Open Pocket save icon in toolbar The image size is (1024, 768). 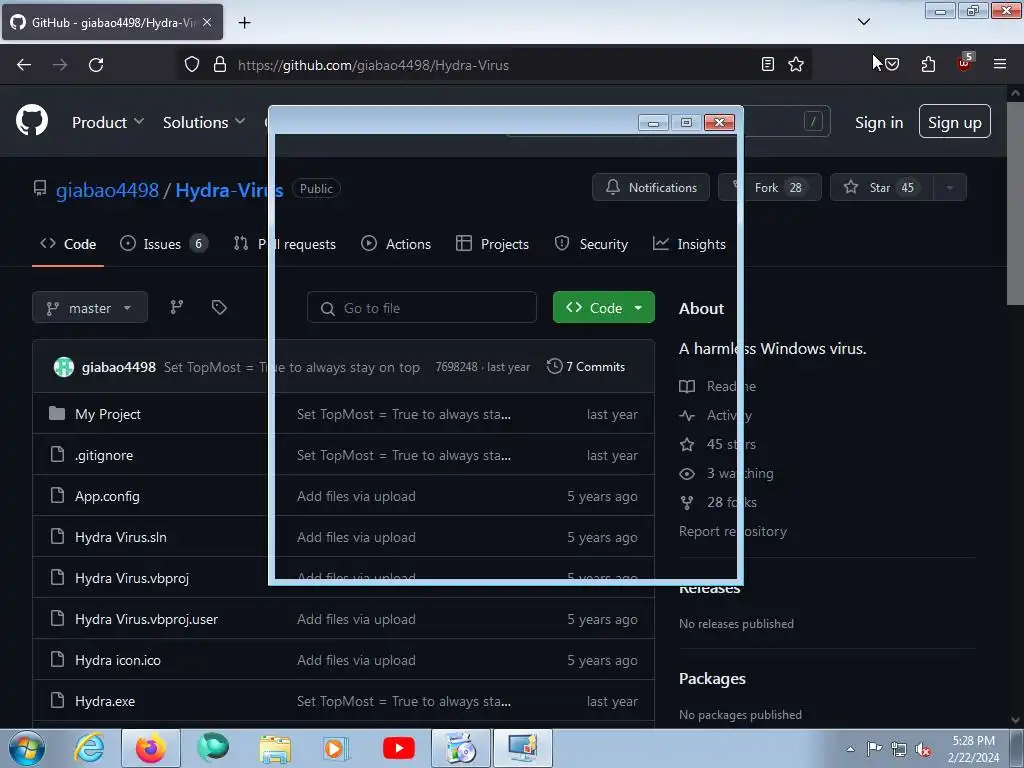[x=892, y=64]
